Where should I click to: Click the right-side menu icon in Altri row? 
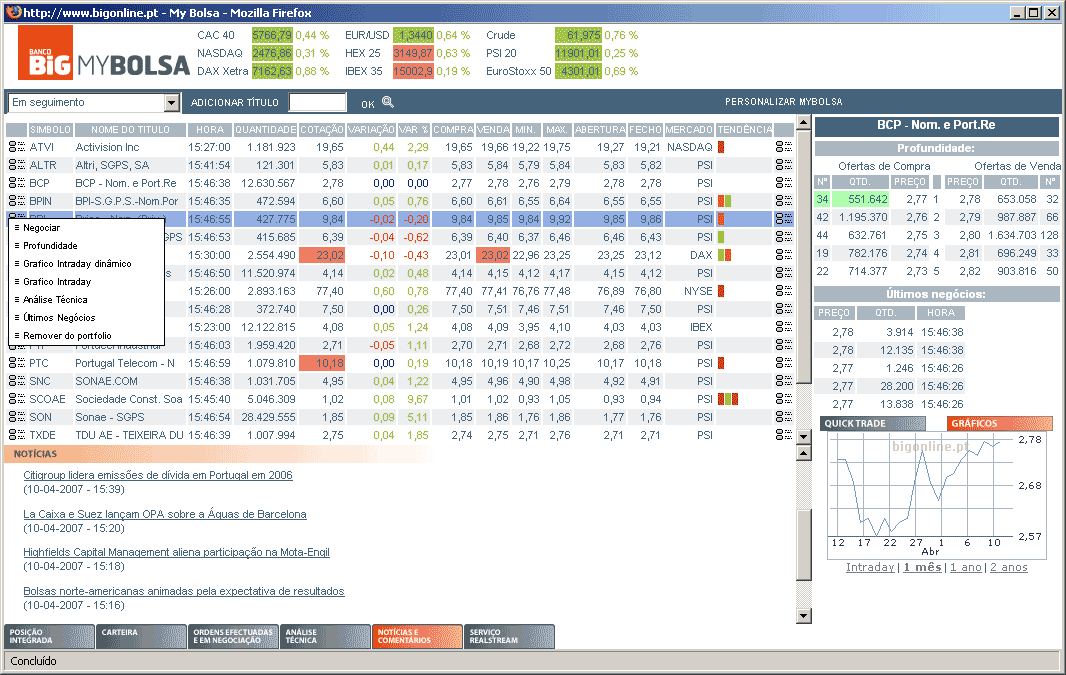tap(784, 165)
